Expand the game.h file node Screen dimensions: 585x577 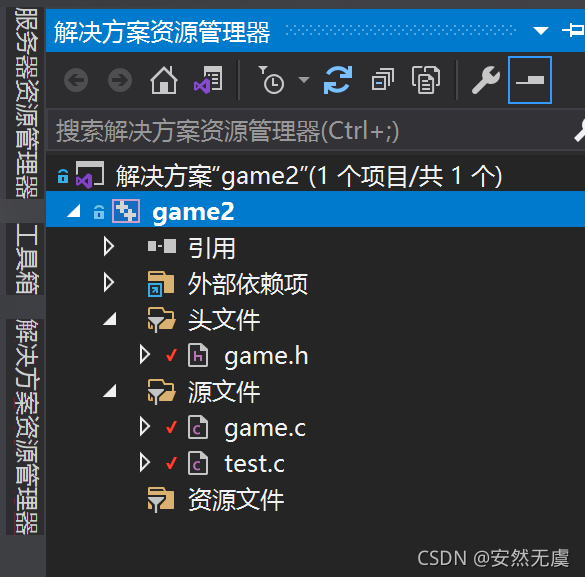[x=145, y=354]
